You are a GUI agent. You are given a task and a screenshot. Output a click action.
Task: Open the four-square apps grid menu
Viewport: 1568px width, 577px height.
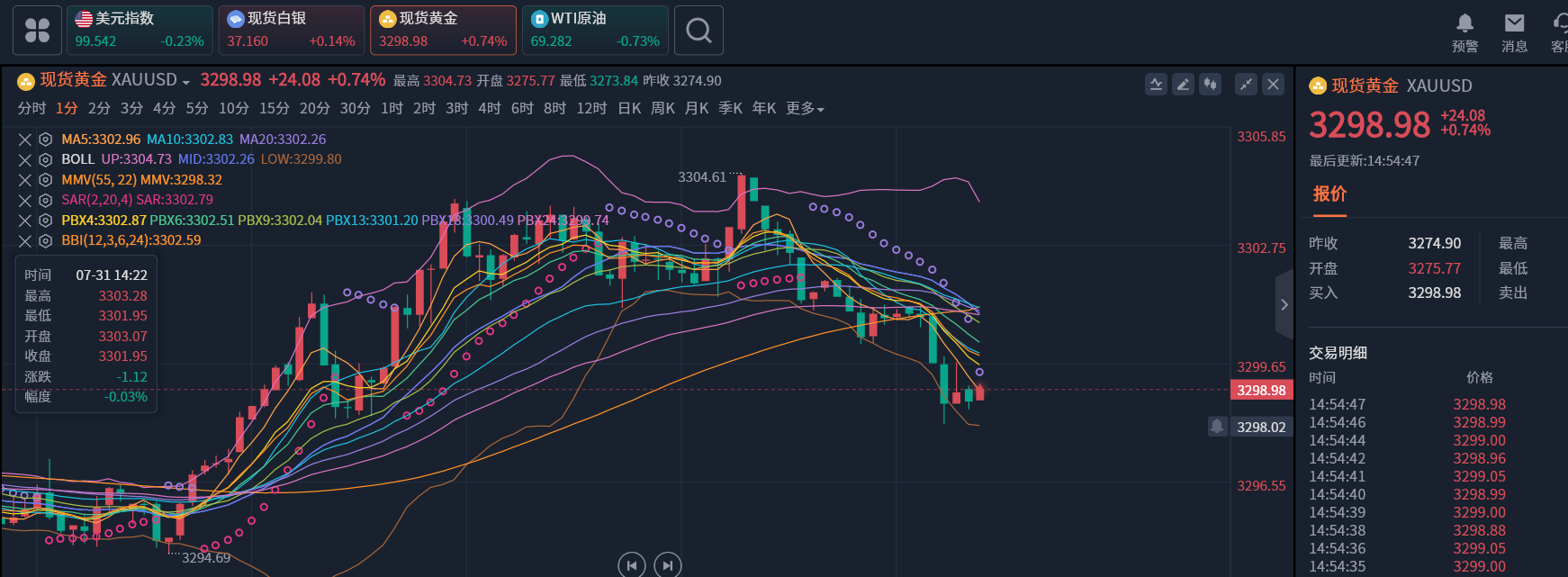point(37,31)
